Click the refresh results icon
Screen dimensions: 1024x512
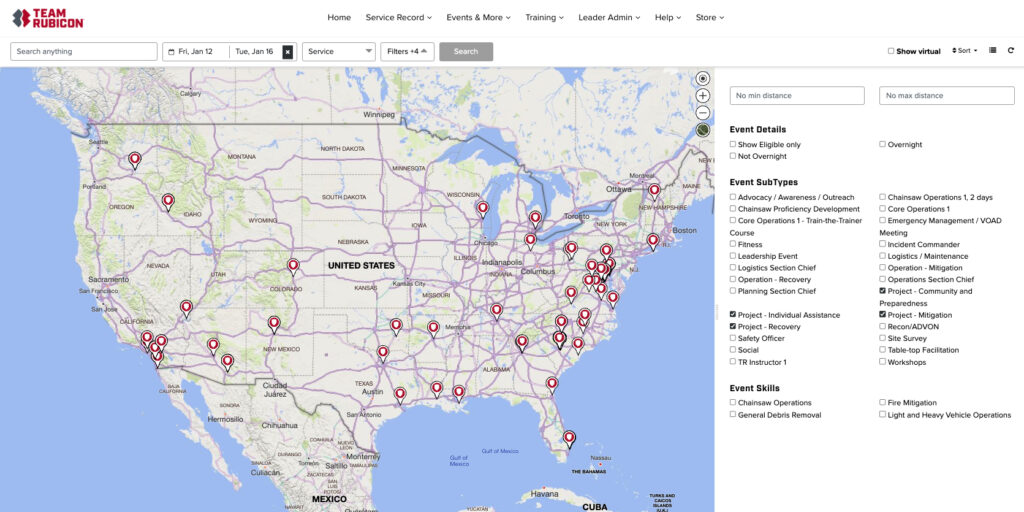tap(1010, 51)
